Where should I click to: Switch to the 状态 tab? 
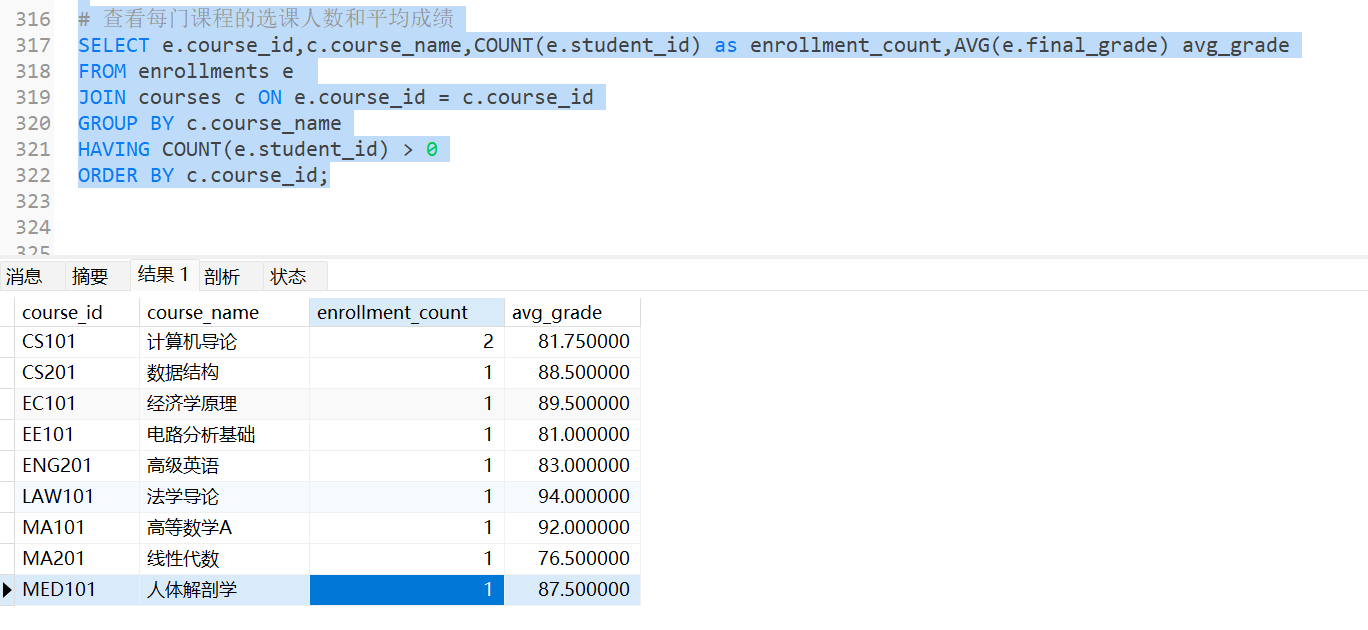pos(288,277)
